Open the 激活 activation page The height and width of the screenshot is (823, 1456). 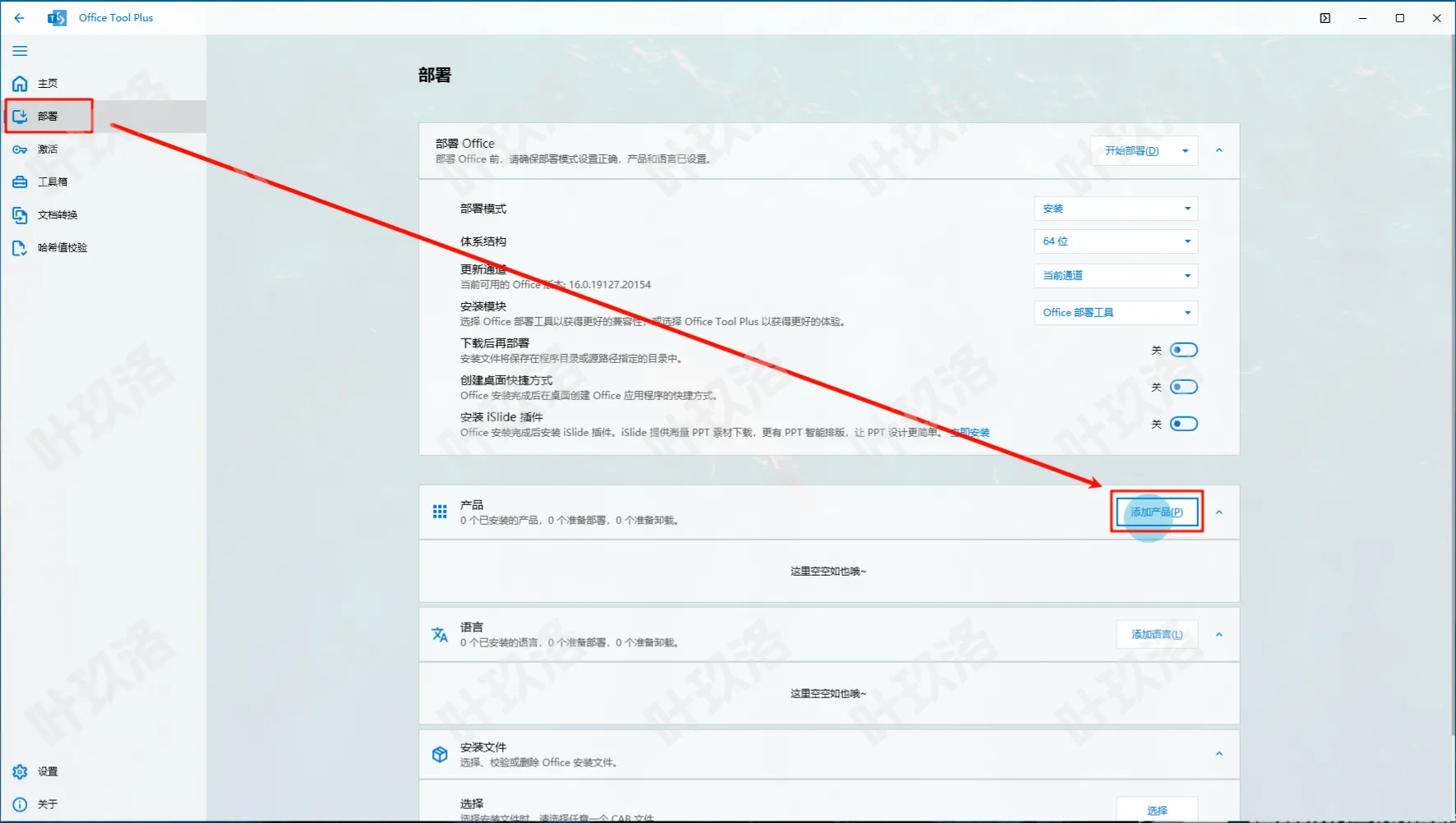point(103,149)
